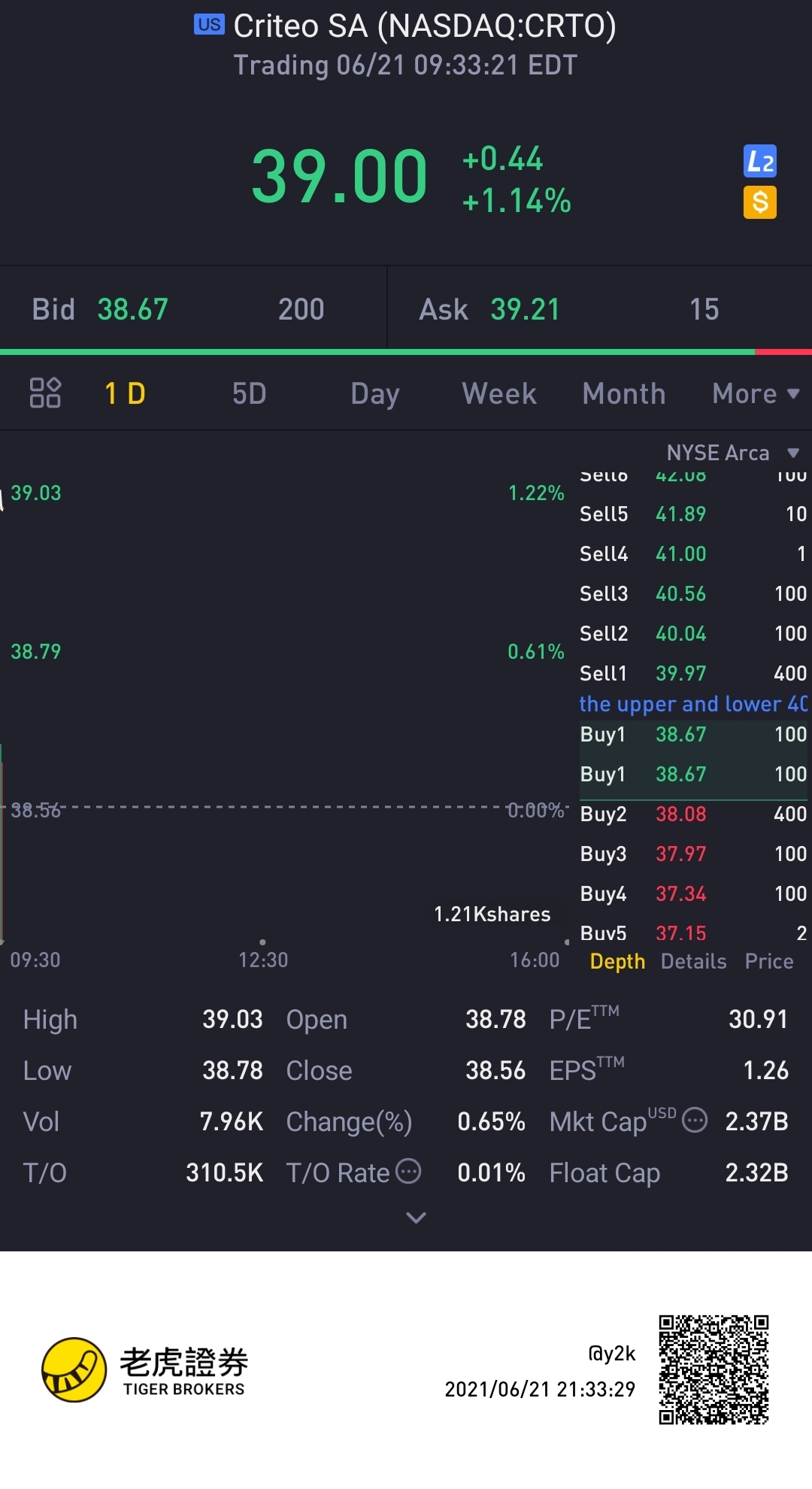This screenshot has height=1489, width=812.
Task: Tap the Change(%) value 0.65%
Action: (491, 1121)
